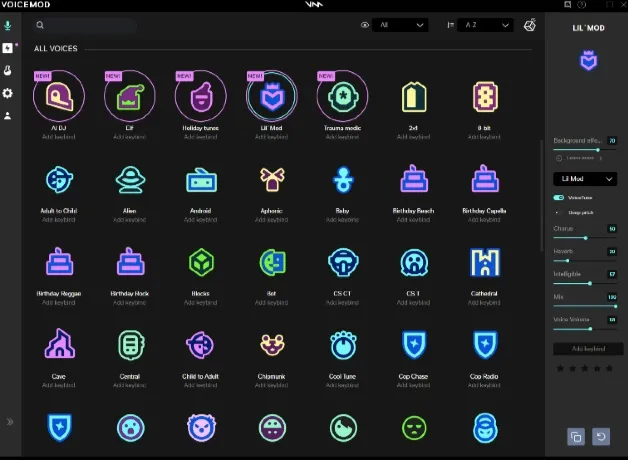
Task: Click into the voice search field
Action: pos(86,25)
